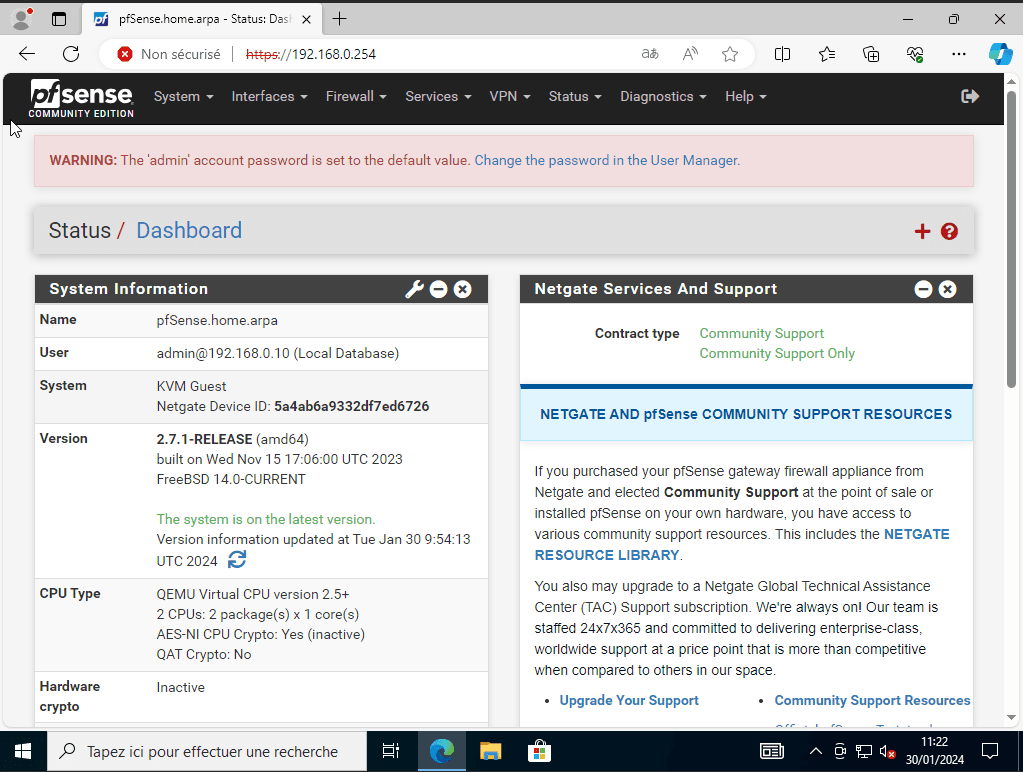Open the Upgrade Your Support link
The image size is (1023, 772).
point(629,700)
